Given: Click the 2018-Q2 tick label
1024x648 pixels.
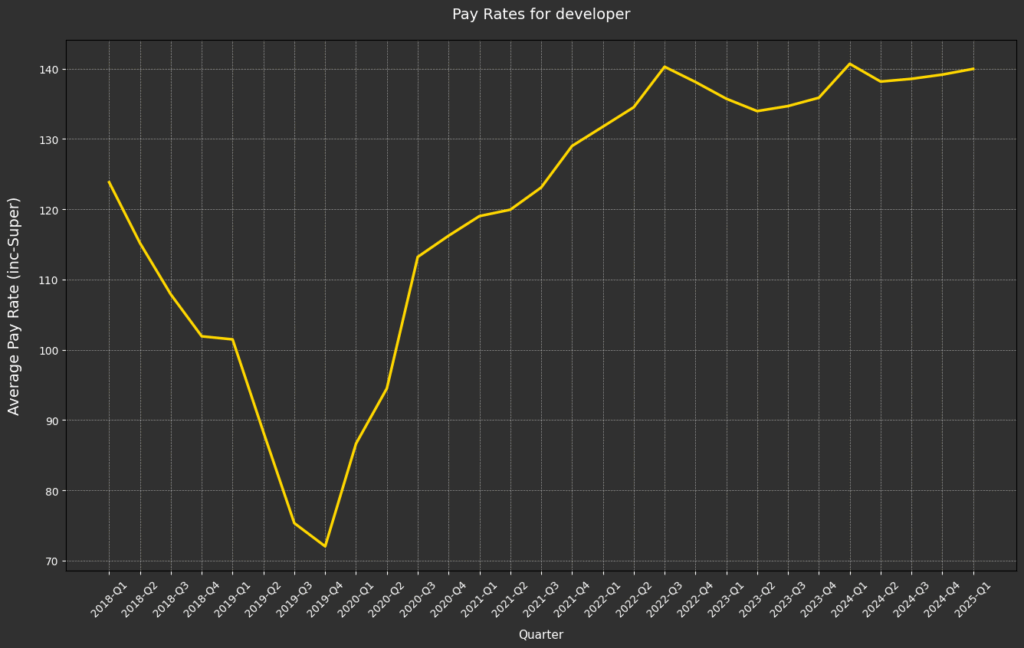Looking at the screenshot, I should pyautogui.click(x=139, y=600).
